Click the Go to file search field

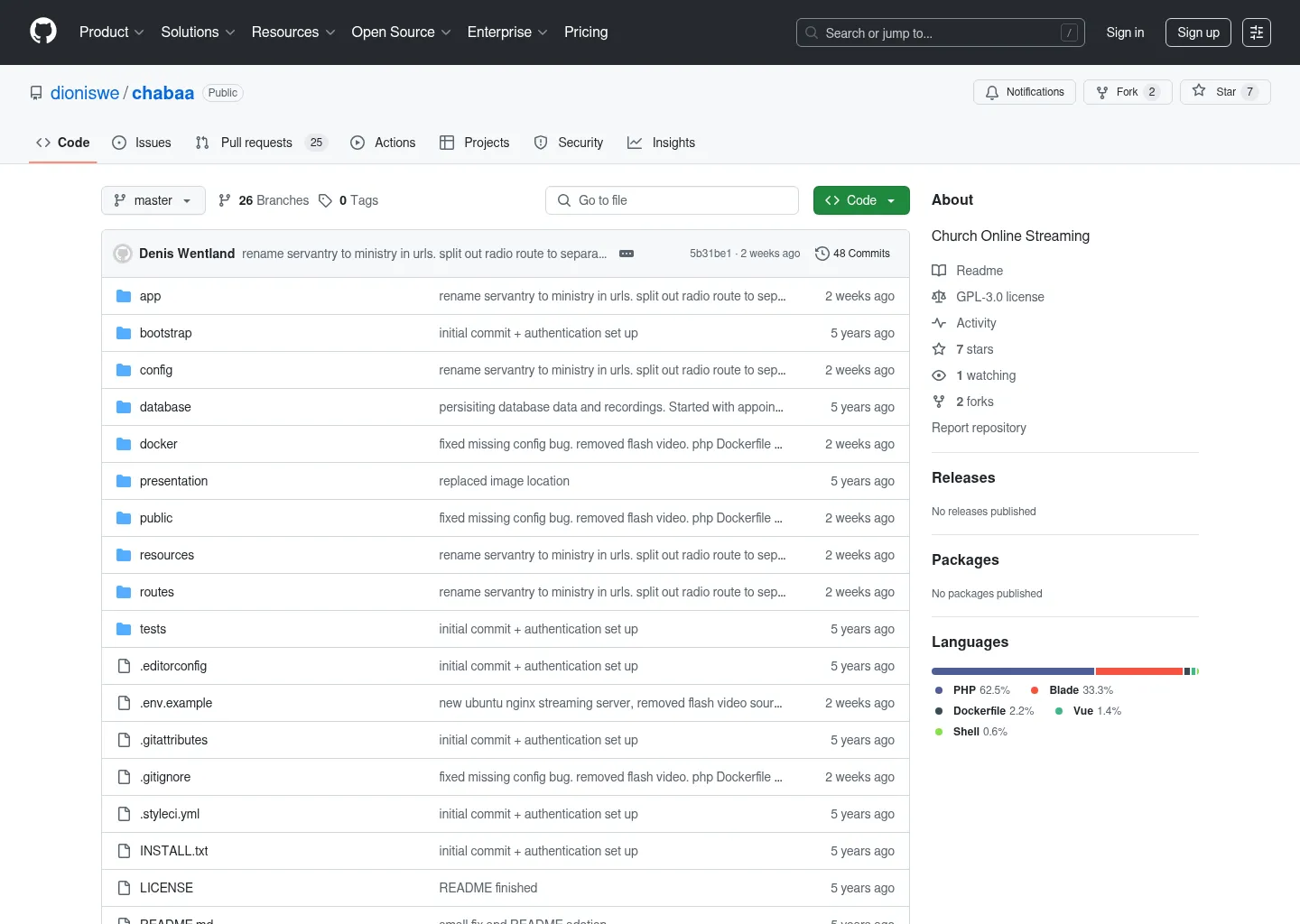[x=672, y=200]
